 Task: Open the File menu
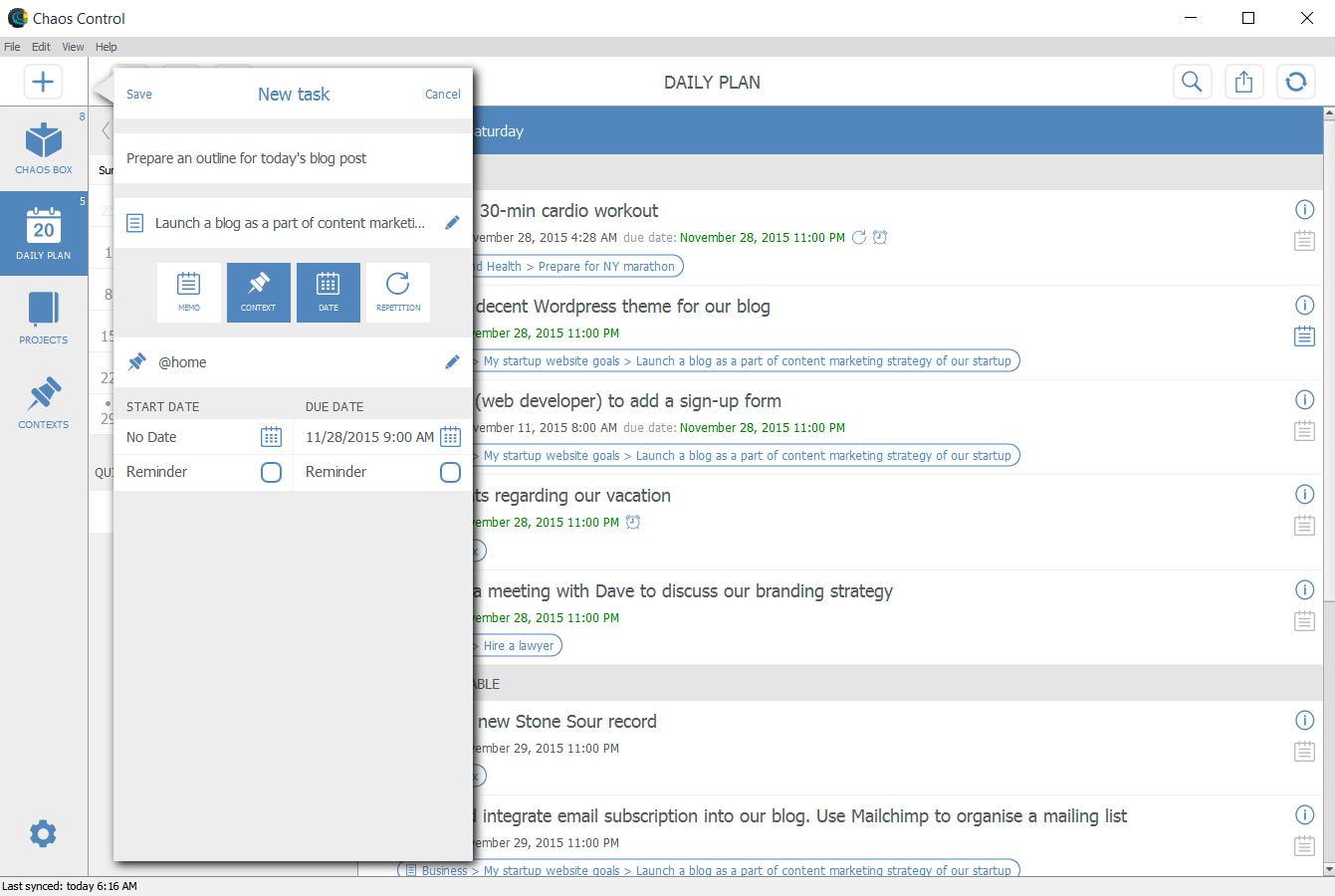coord(12,47)
